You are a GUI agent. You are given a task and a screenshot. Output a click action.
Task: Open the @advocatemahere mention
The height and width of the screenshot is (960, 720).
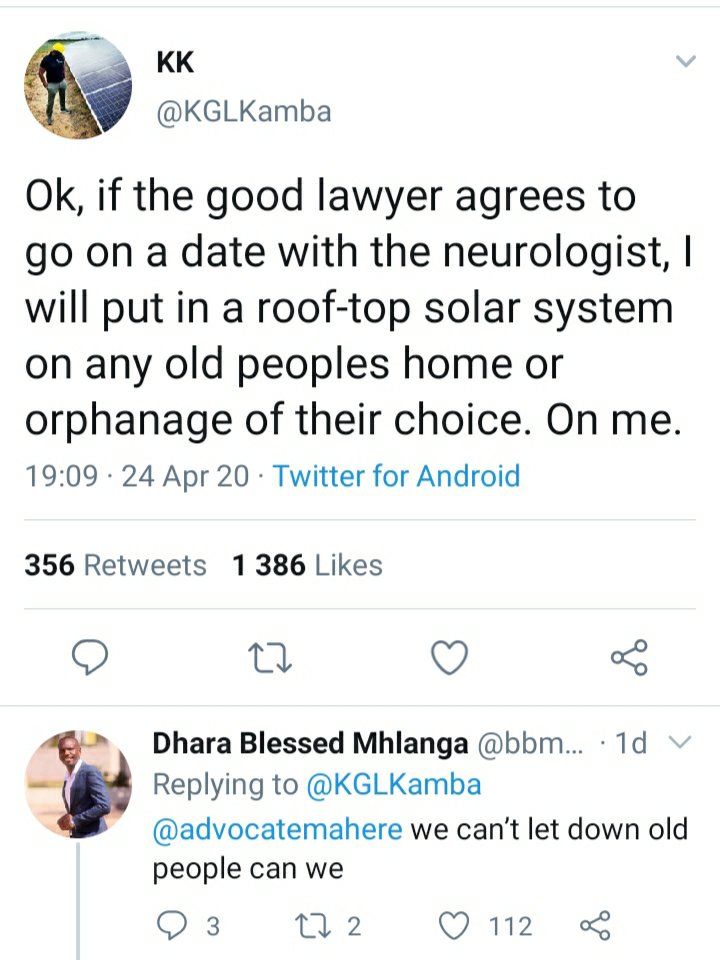(277, 829)
